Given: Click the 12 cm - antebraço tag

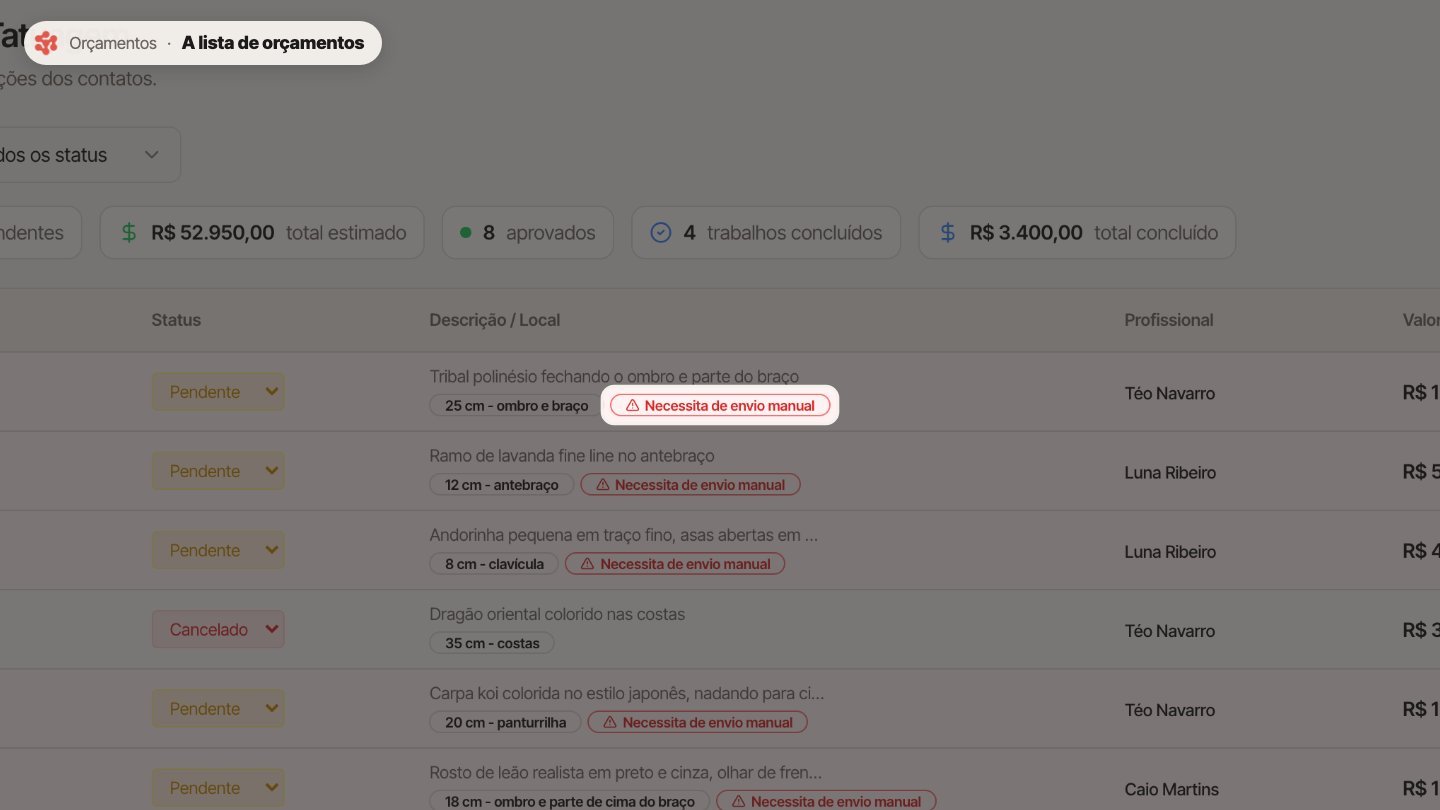Looking at the screenshot, I should 501,485.
